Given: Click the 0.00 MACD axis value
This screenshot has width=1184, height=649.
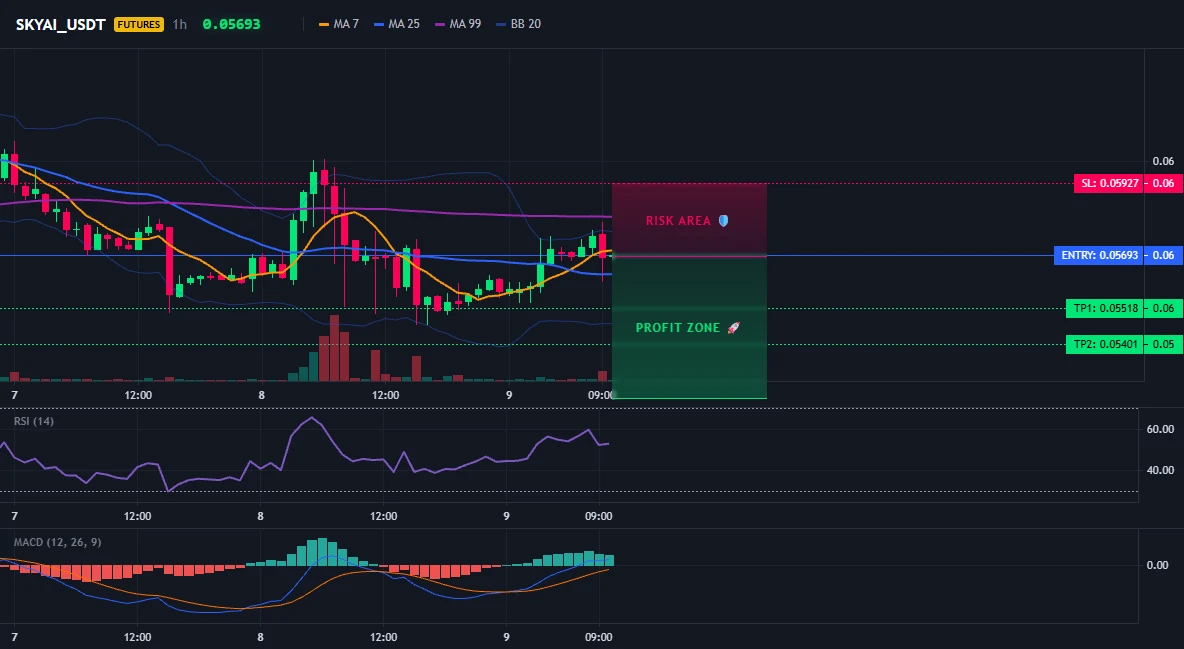Looking at the screenshot, I should tap(1158, 565).
